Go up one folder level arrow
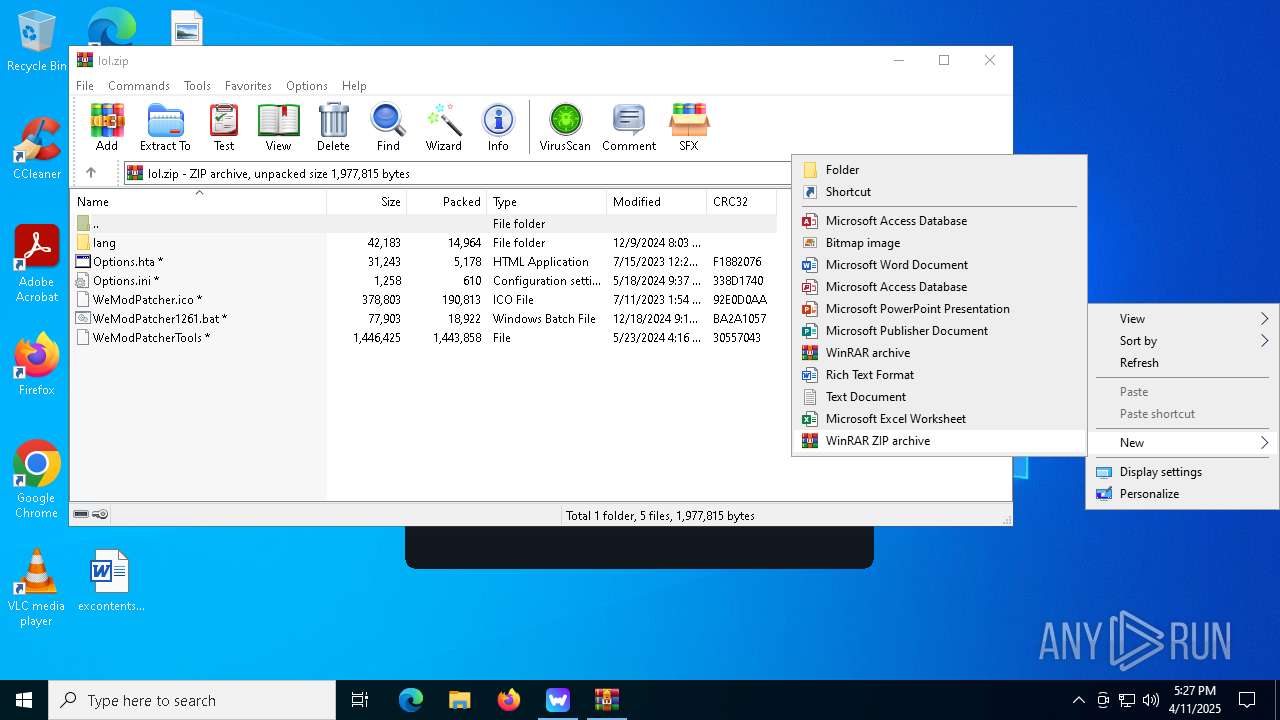Viewport: 1280px width, 720px height. point(91,173)
